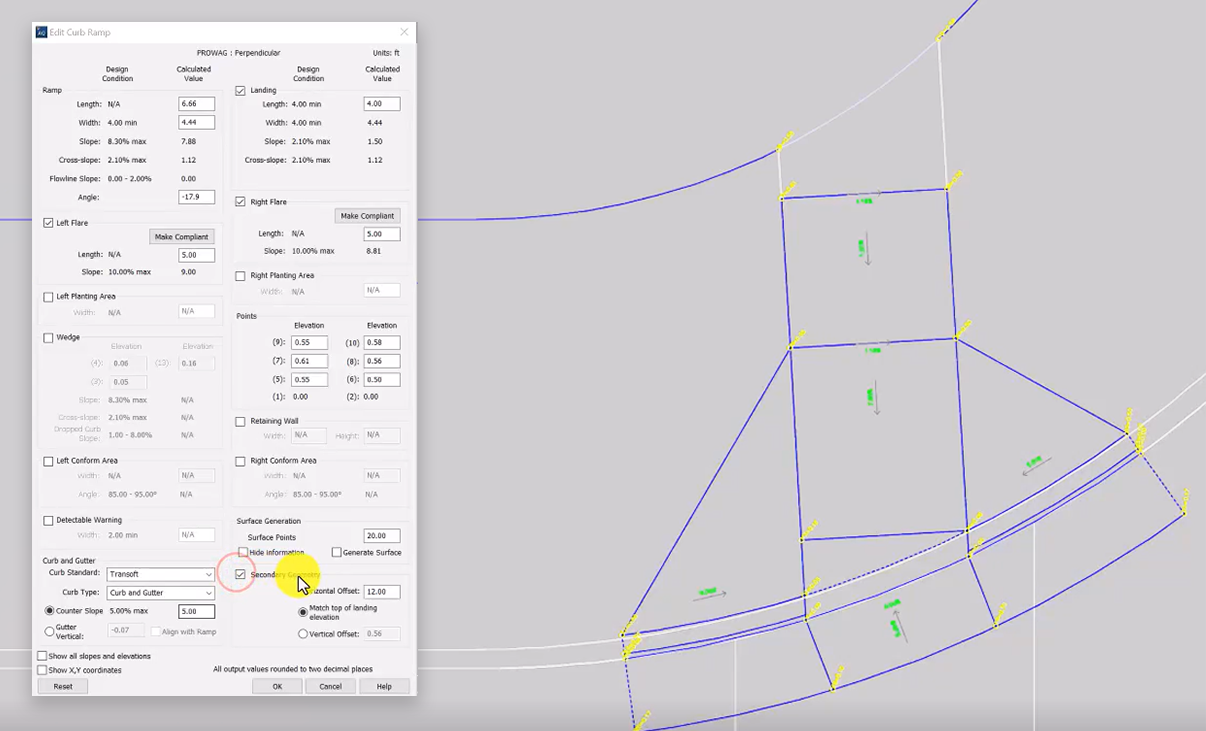
Task: Enable the Wedge option
Action: pyautogui.click(x=48, y=338)
